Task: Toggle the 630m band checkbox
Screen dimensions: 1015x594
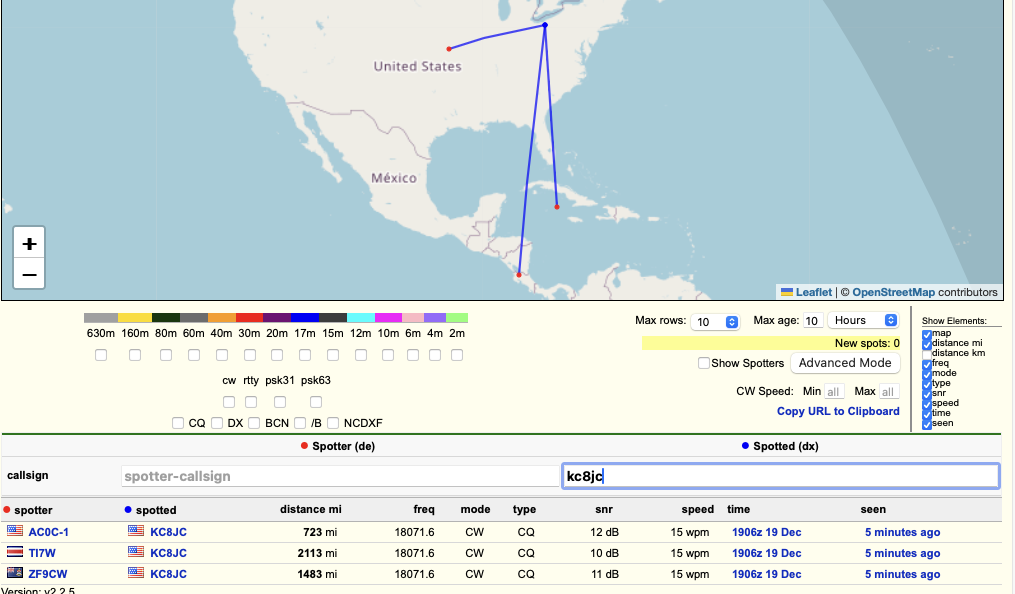Action: (x=101, y=355)
